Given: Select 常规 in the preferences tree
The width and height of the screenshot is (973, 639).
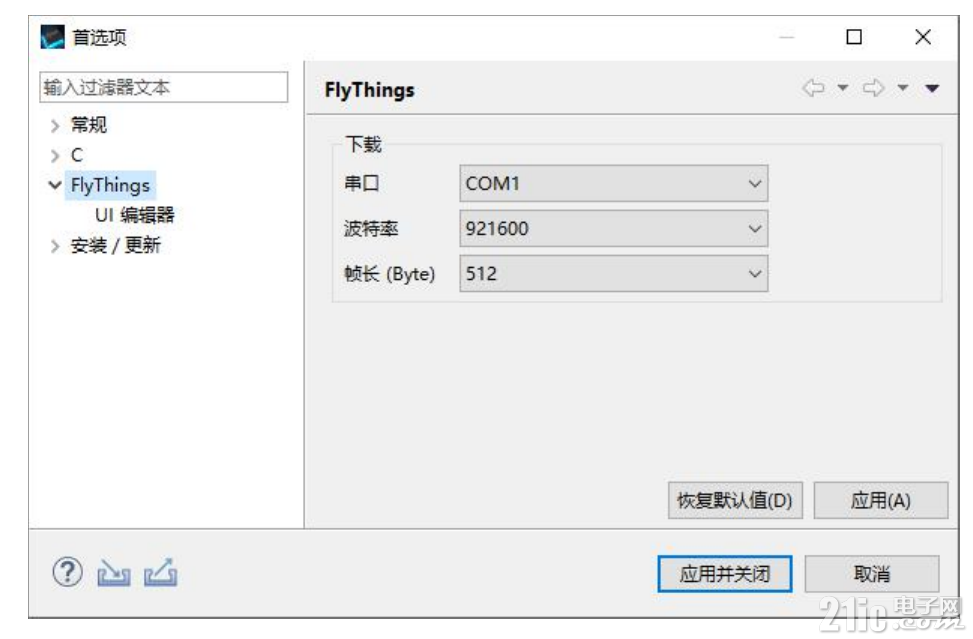Looking at the screenshot, I should click(x=89, y=125).
